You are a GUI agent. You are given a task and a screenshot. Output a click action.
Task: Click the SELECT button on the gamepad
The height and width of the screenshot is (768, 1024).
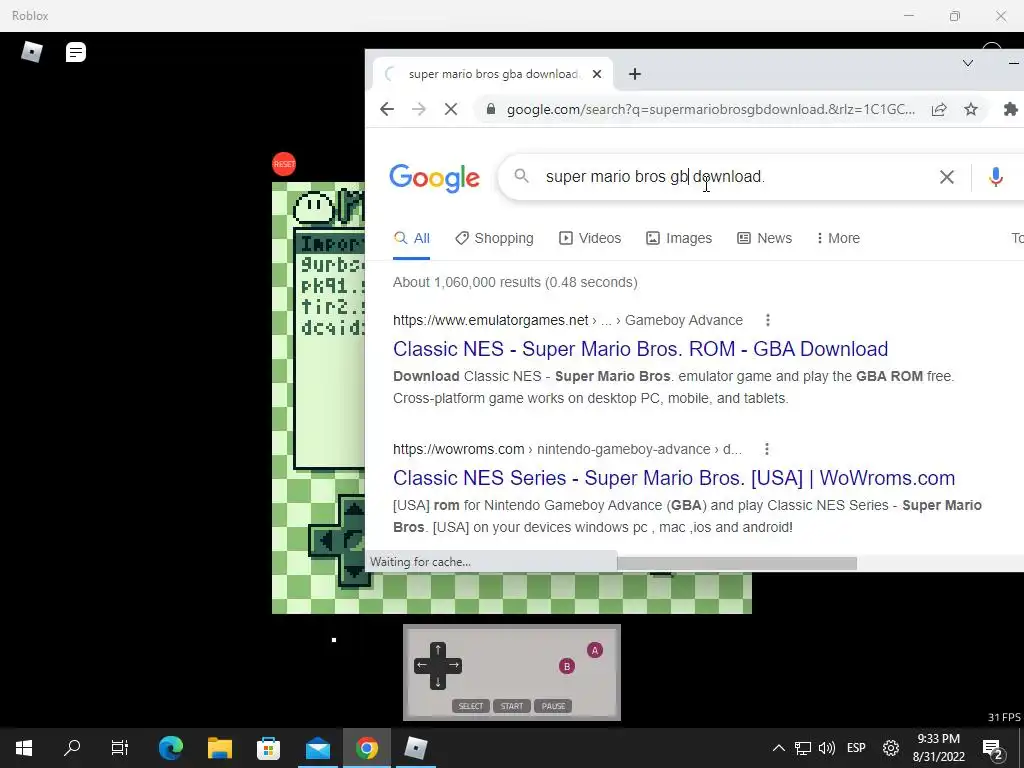470,706
